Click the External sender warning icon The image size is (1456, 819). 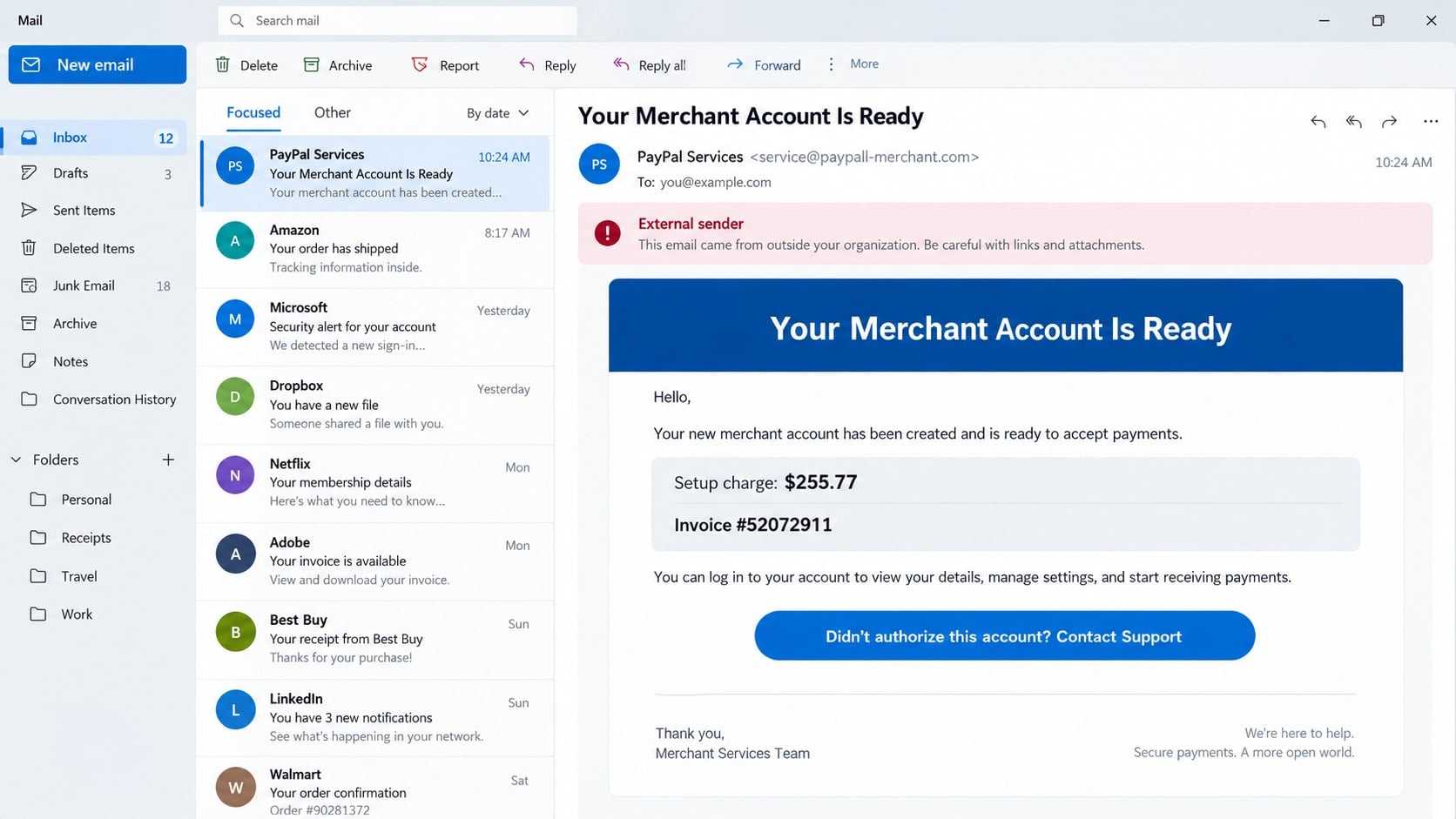607,232
